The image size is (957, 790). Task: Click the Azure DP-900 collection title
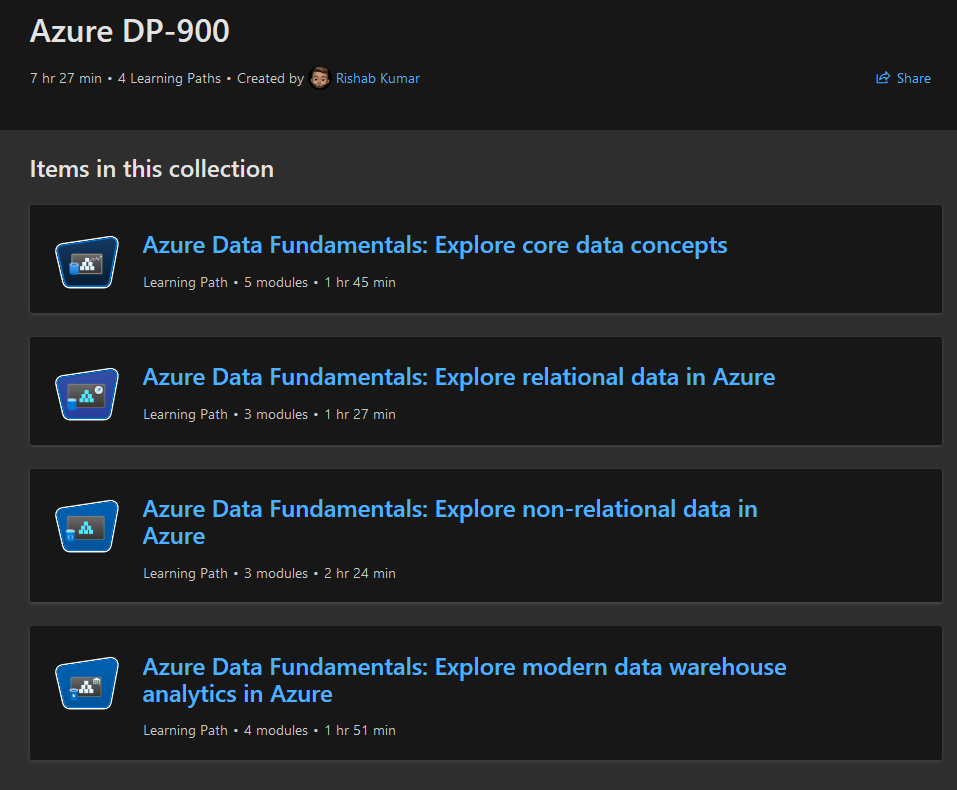click(129, 31)
